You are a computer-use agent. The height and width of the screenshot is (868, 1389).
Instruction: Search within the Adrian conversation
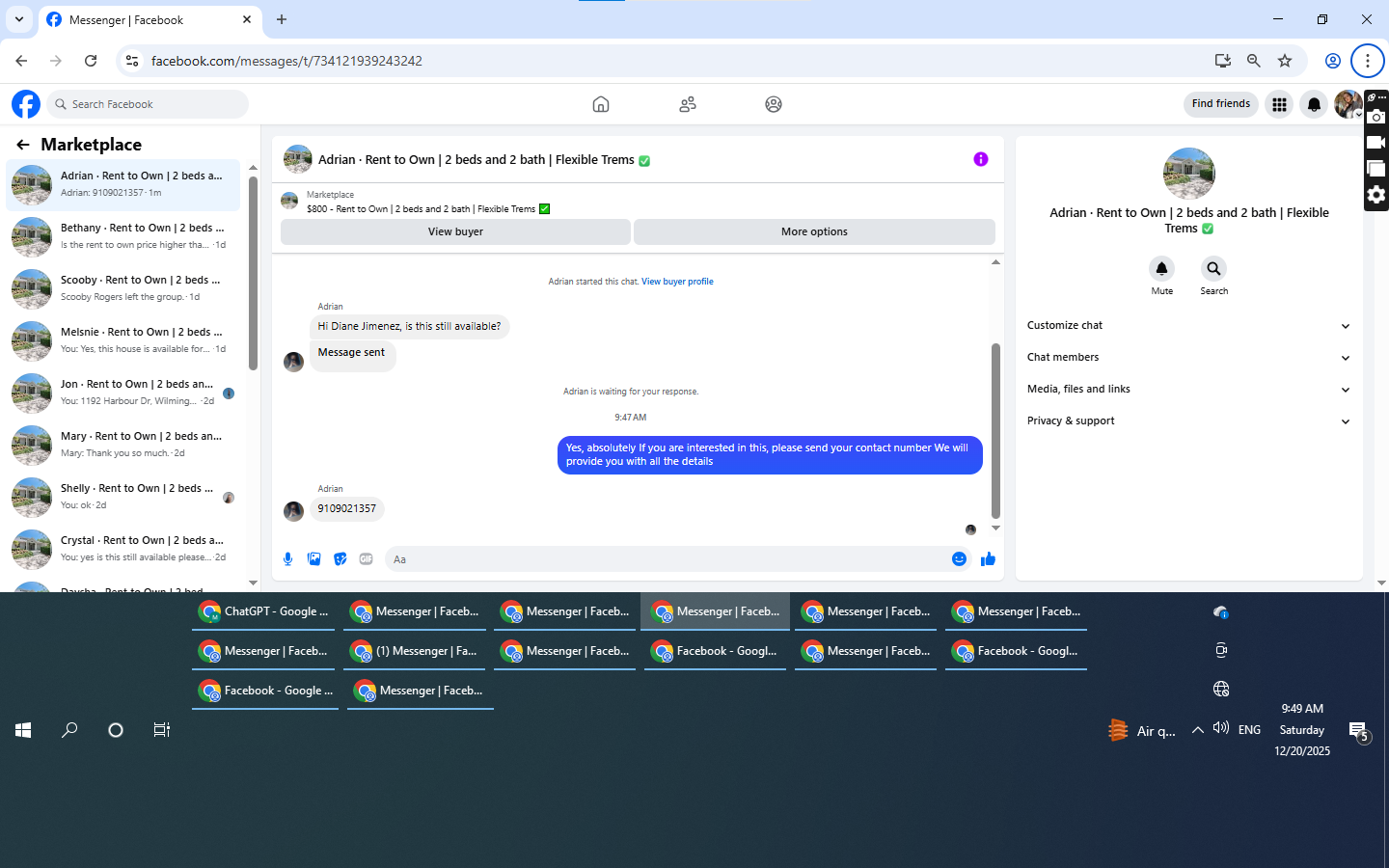coord(1213,268)
